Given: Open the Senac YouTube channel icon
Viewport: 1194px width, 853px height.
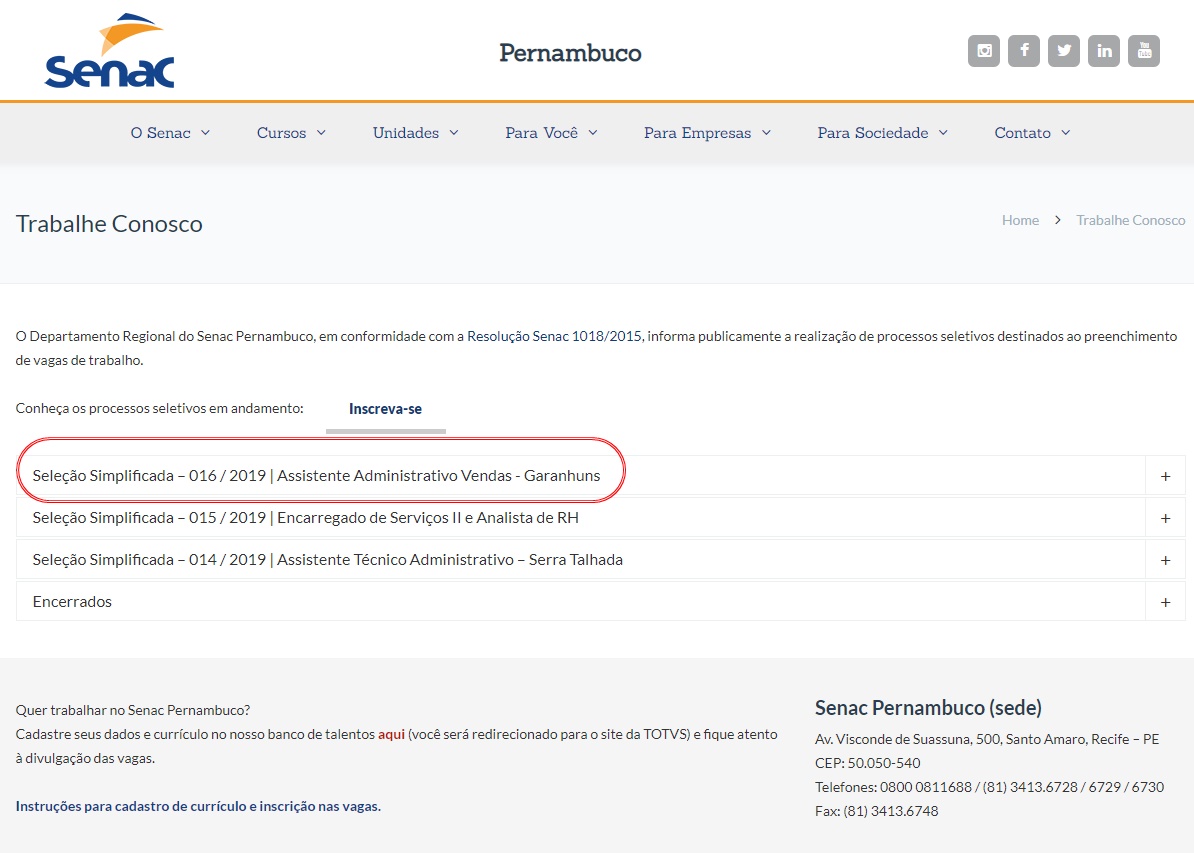Looking at the screenshot, I should [x=1144, y=51].
